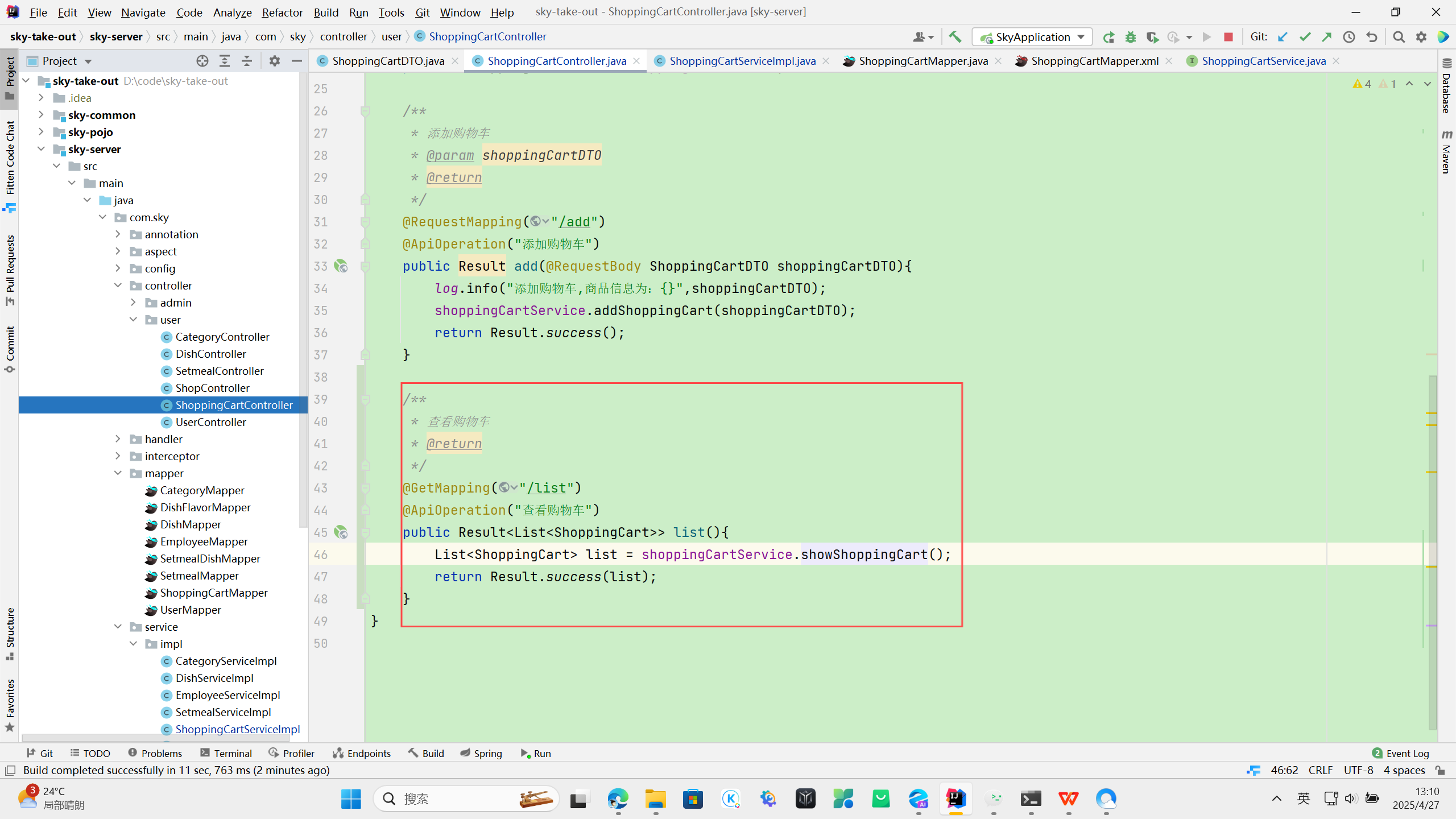Image resolution: width=1456 pixels, height=819 pixels.
Task: Switch to ShoppingCartMapper.xml tab
Action: (x=1094, y=61)
